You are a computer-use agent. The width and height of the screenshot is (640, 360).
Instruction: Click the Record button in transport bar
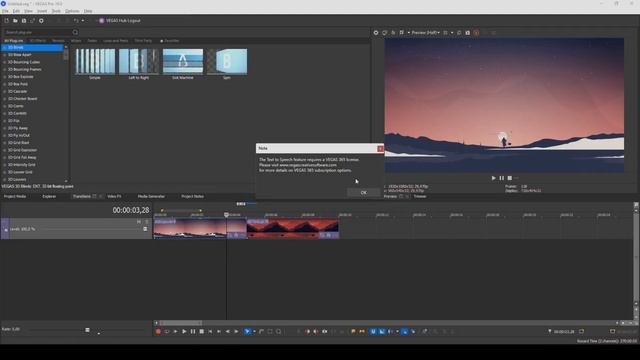pyautogui.click(x=158, y=331)
